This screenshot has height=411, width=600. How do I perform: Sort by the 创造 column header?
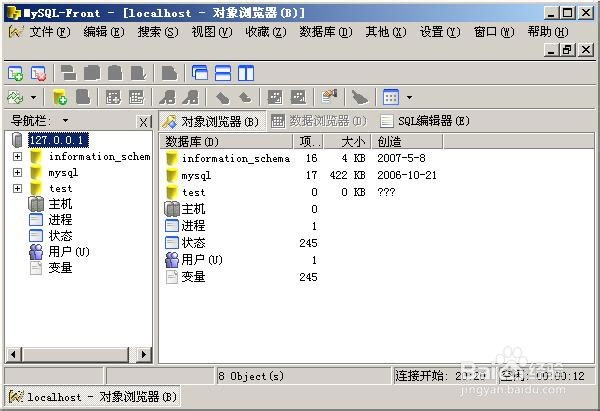pos(407,142)
